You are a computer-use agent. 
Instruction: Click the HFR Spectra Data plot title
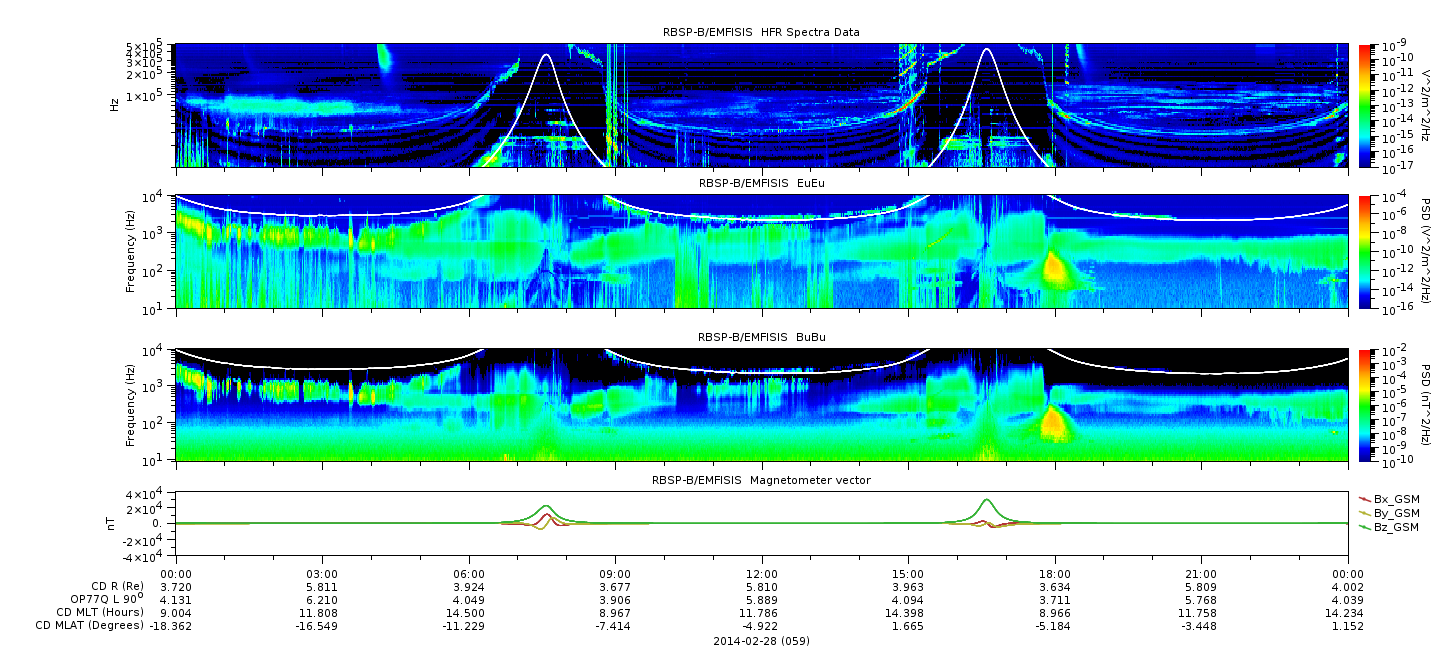761,32
